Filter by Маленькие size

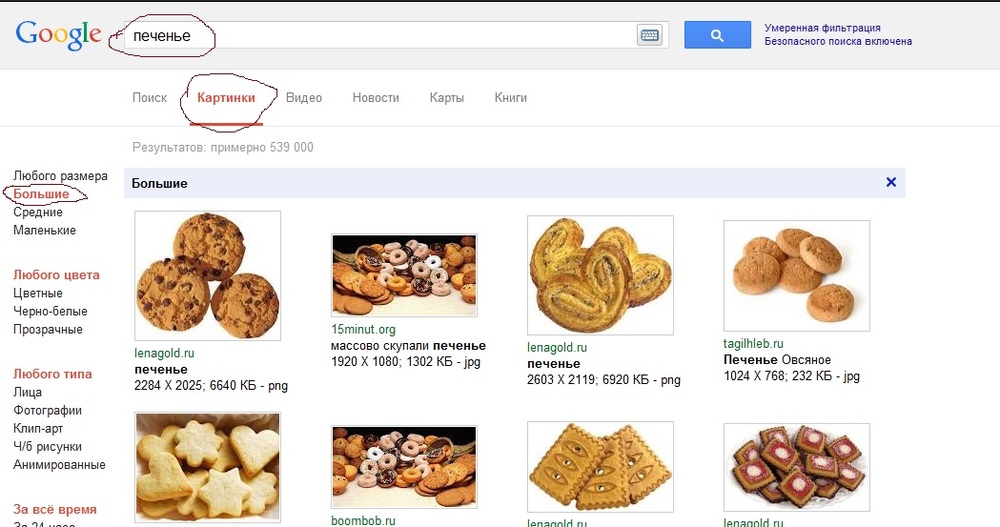(44, 230)
